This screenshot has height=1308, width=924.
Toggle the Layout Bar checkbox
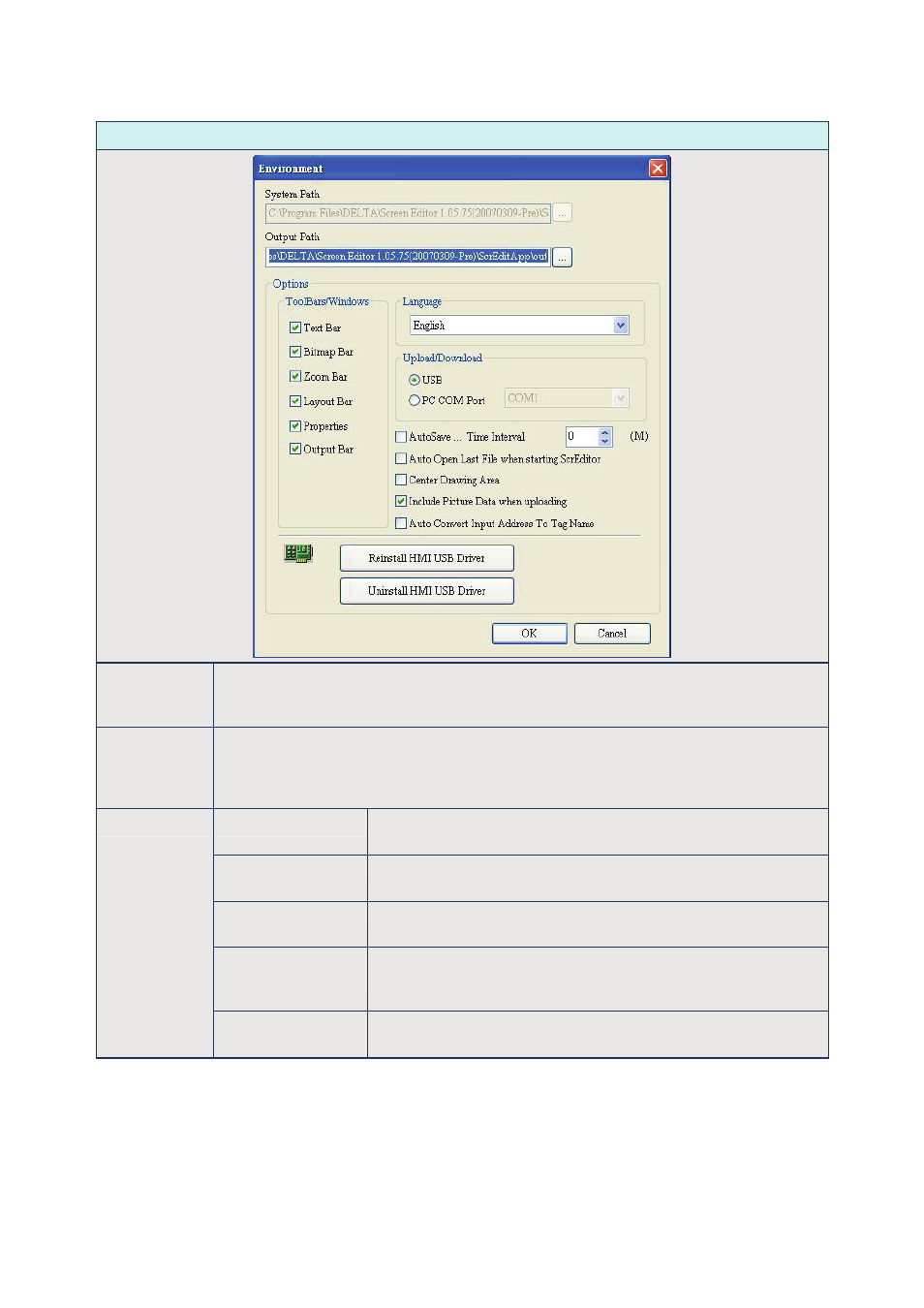[x=295, y=401]
